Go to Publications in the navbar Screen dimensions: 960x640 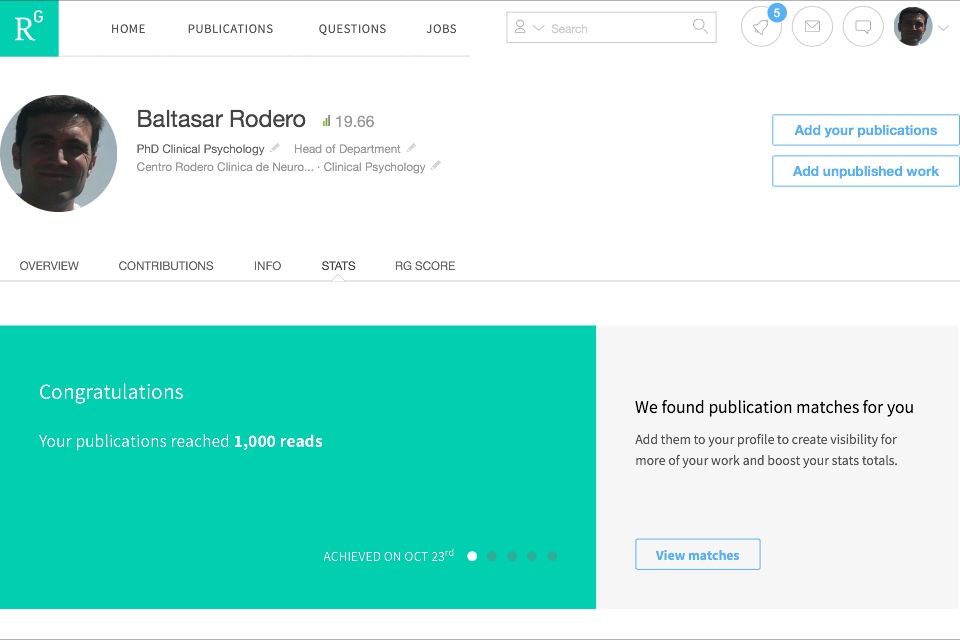(230, 29)
